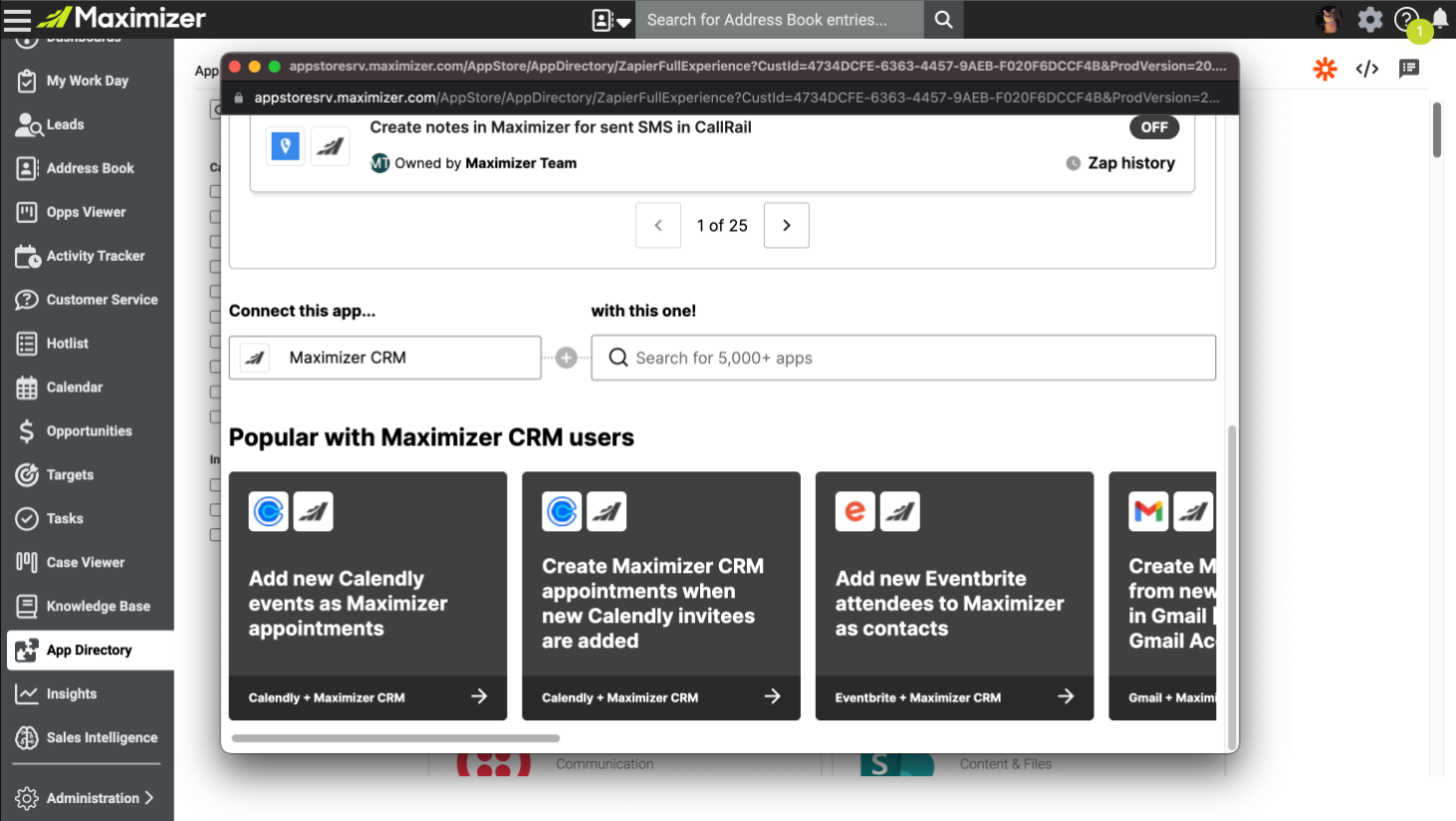Click the search magnifier in the top bar
Viewport: 1456px width, 821px height.
point(943,19)
